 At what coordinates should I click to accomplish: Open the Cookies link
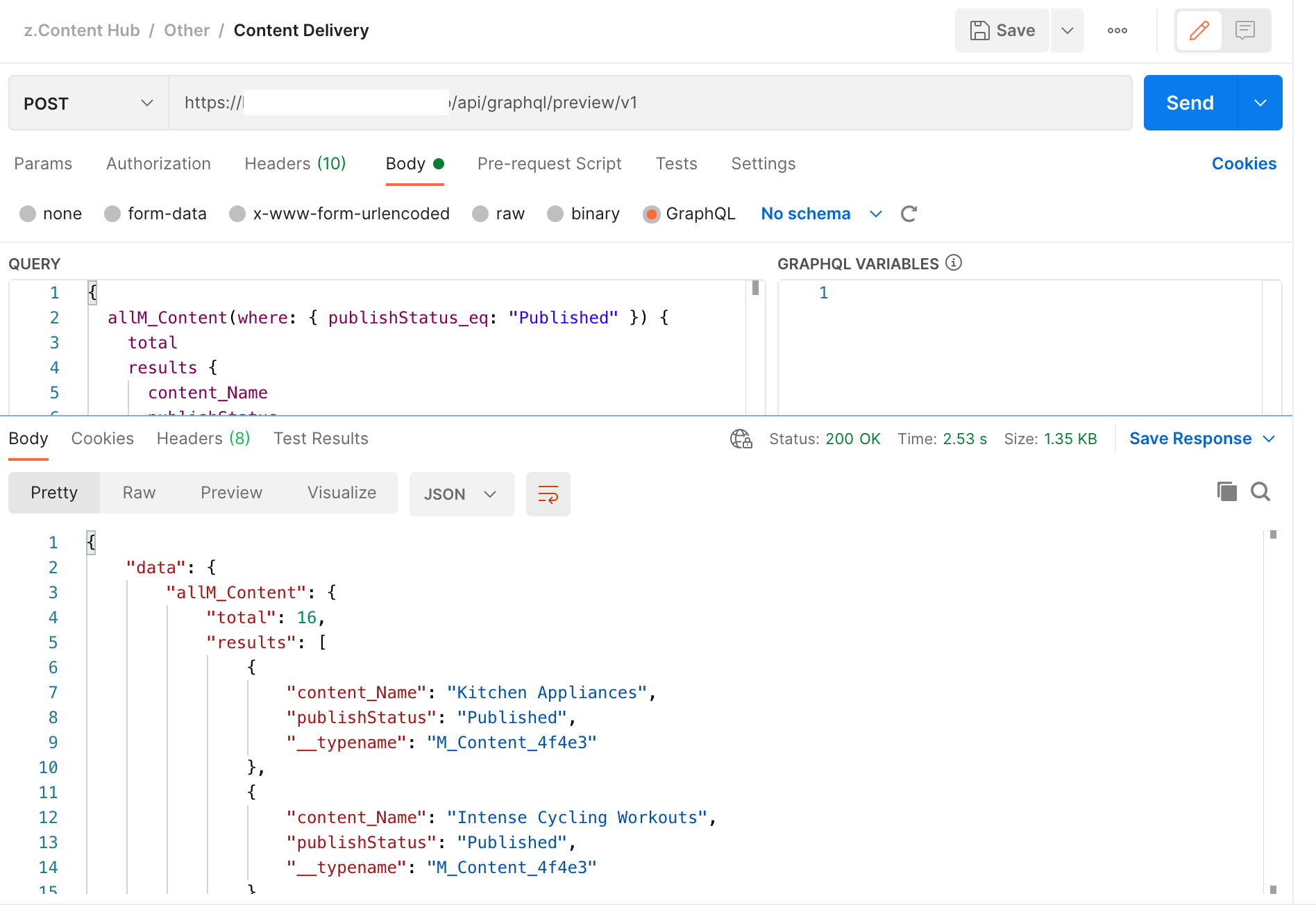(x=1244, y=164)
